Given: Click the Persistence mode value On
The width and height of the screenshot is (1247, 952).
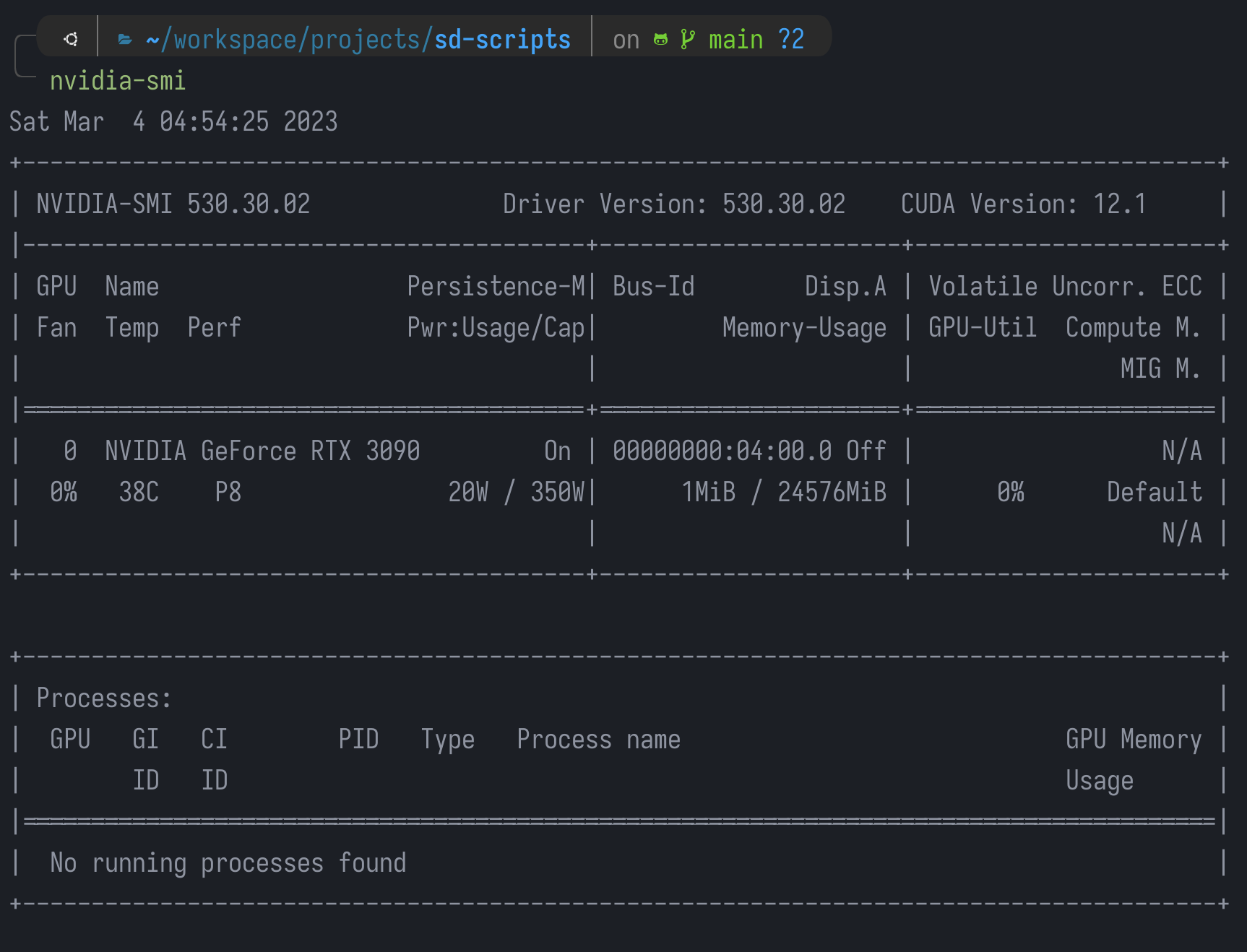Looking at the screenshot, I should click(x=557, y=451).
